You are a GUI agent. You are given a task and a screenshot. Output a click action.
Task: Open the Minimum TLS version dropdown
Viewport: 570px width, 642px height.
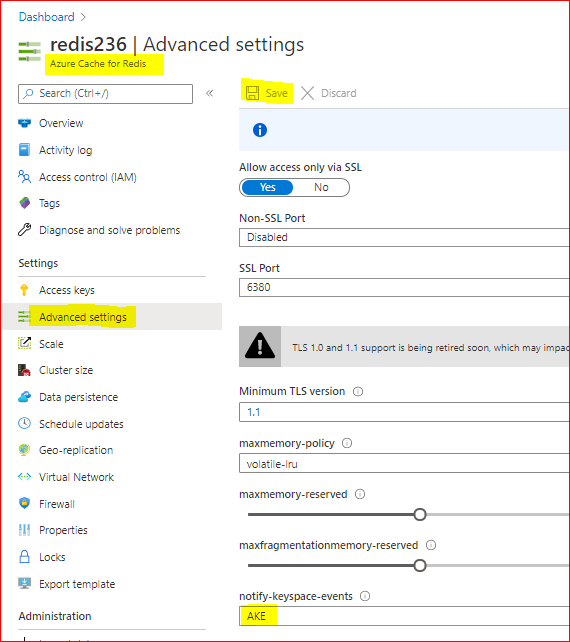pyautogui.click(x=404, y=412)
